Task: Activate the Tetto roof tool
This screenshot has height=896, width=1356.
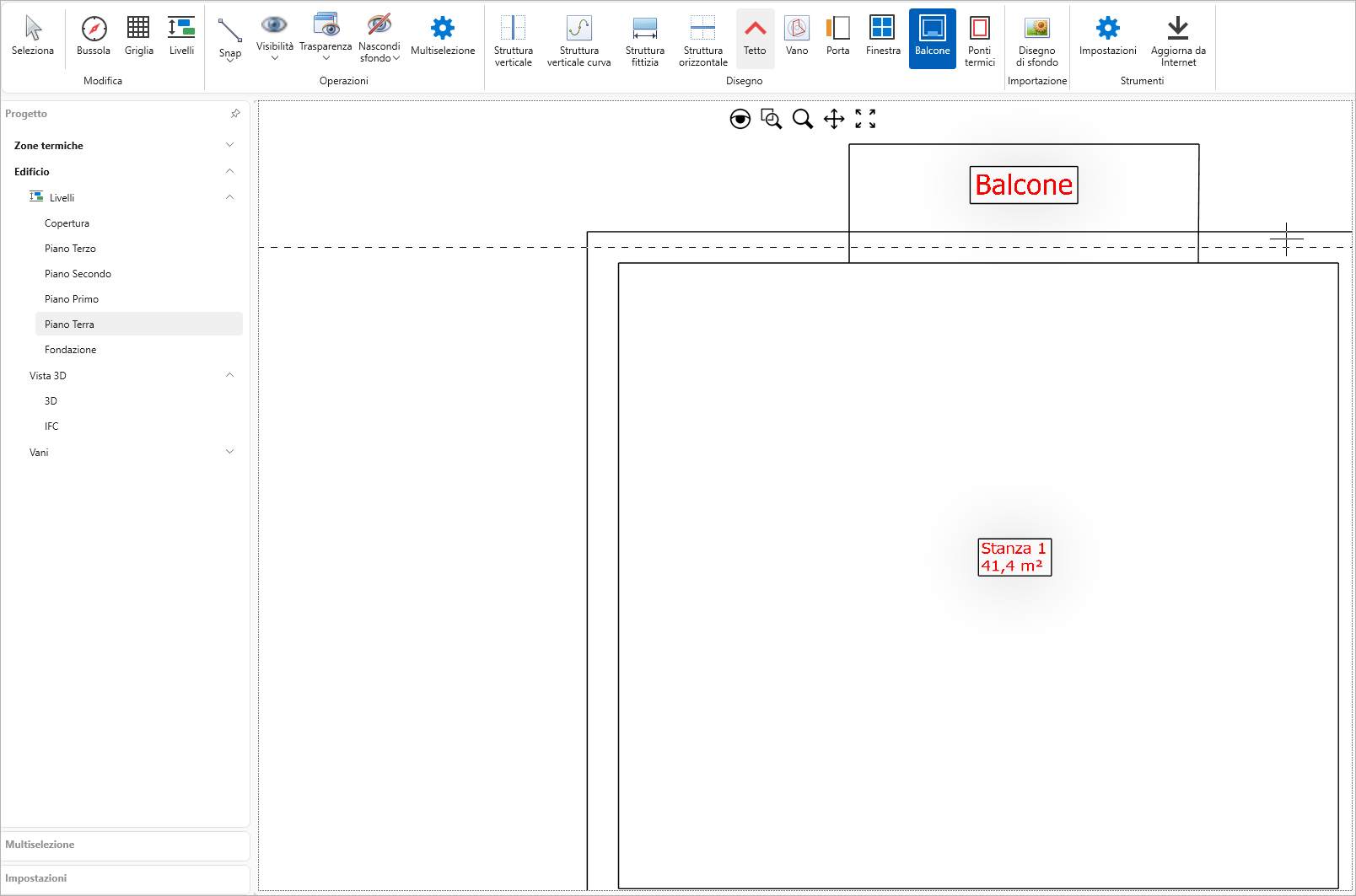Action: 755,38
